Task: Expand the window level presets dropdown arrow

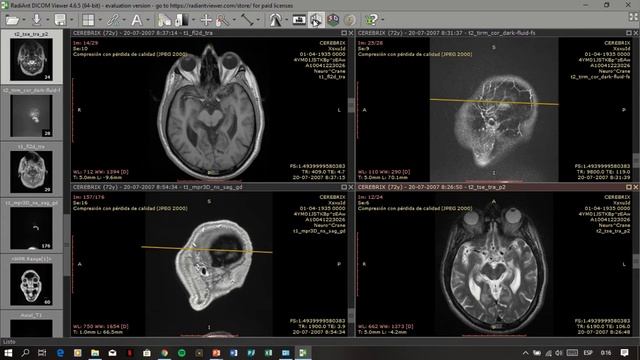Action: pyautogui.click(x=193, y=20)
